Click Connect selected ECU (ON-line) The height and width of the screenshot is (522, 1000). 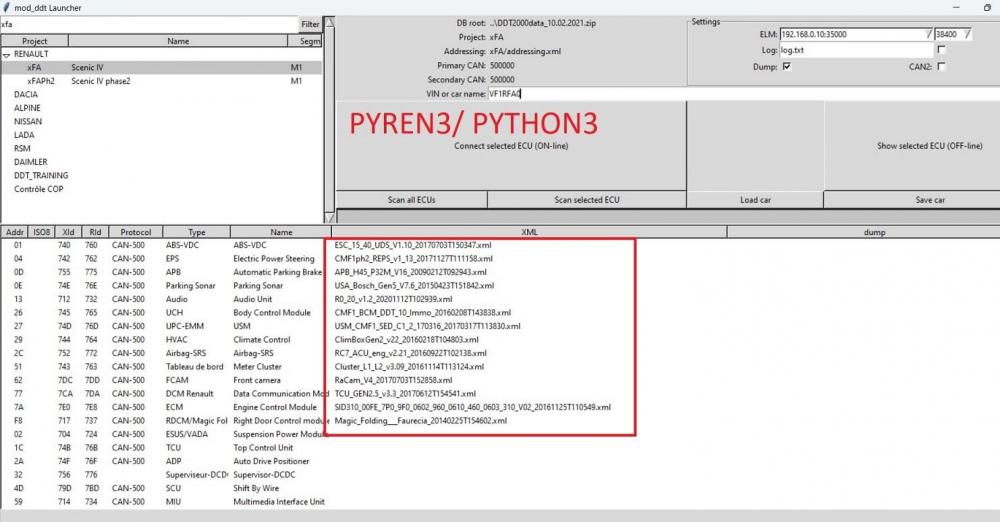[x=511, y=145]
